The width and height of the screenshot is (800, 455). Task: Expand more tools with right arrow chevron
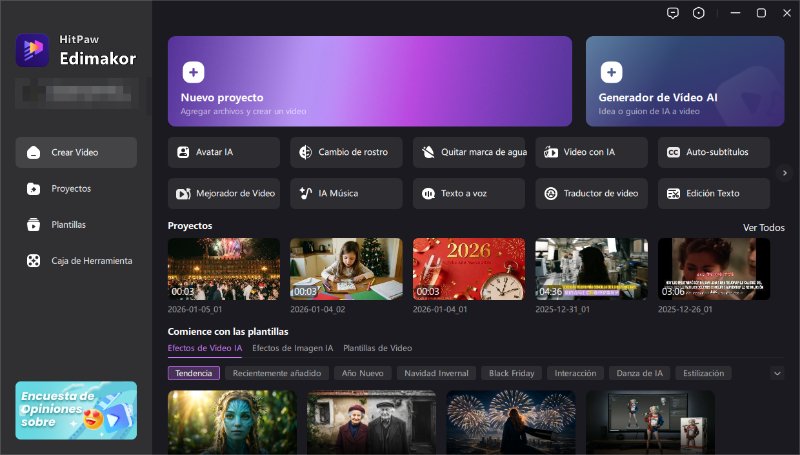tap(785, 172)
